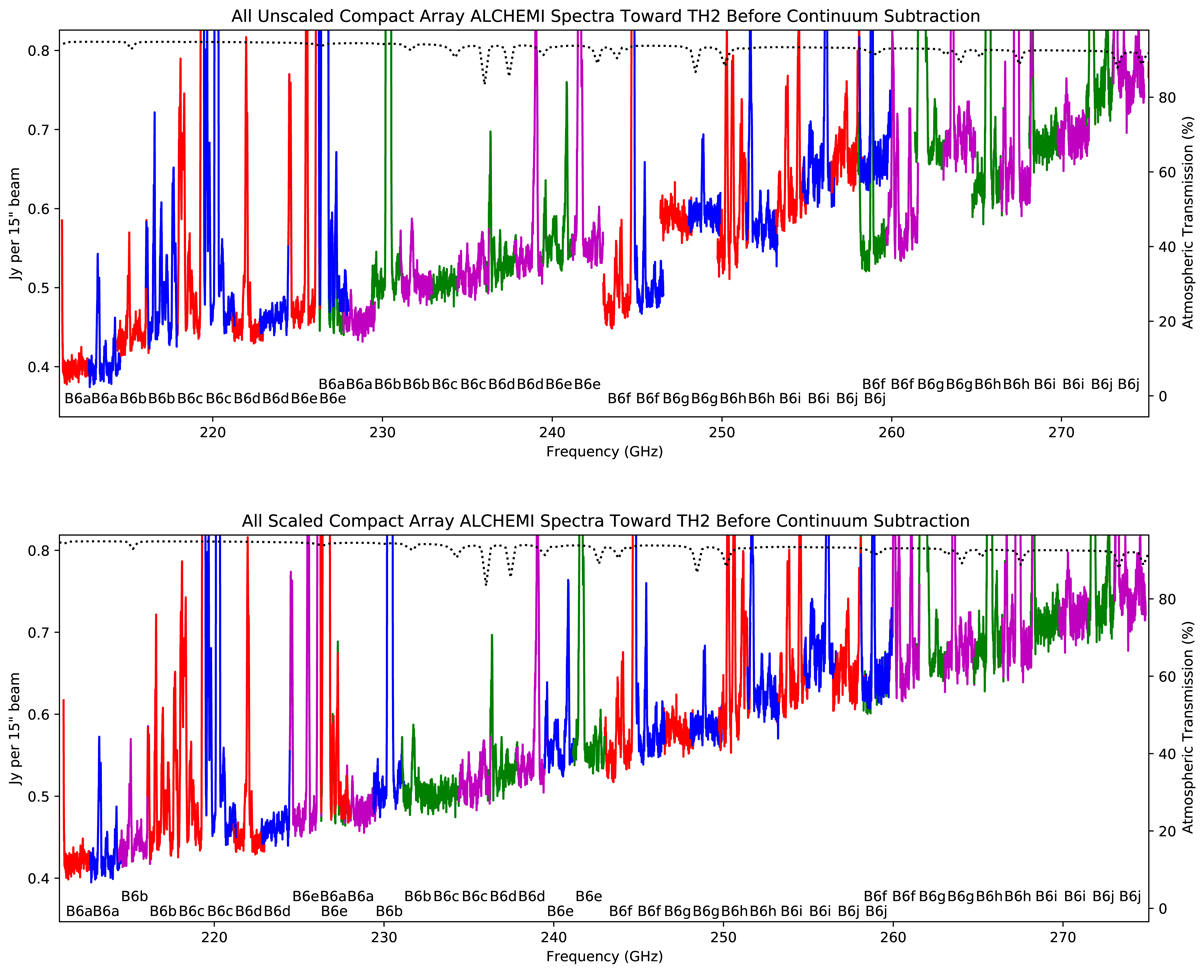Click the first B6a label in top plot
The image size is (1200, 973).
coord(77,398)
